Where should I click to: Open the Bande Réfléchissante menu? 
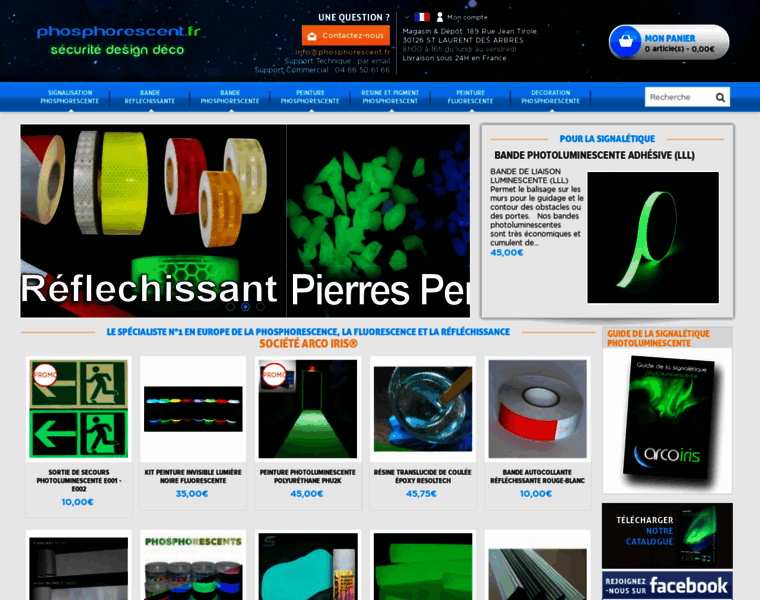click(x=150, y=97)
